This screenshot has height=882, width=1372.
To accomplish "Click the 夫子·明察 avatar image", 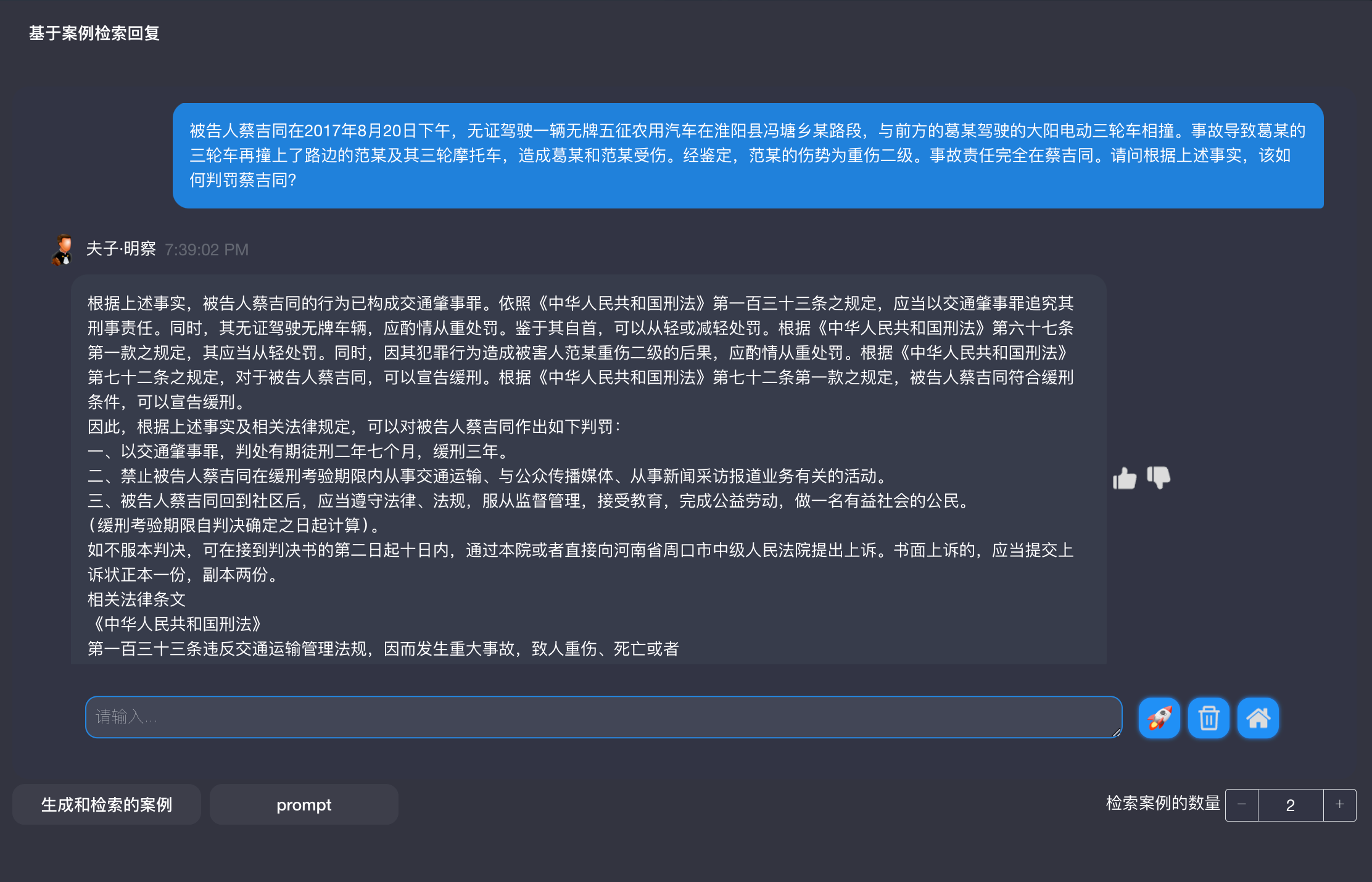I will 62,250.
